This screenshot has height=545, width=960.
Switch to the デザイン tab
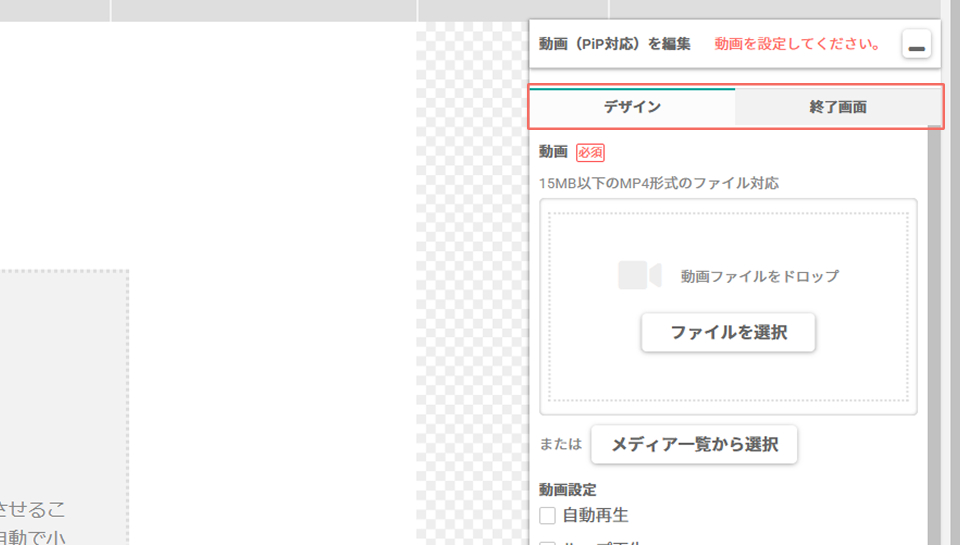(632, 107)
